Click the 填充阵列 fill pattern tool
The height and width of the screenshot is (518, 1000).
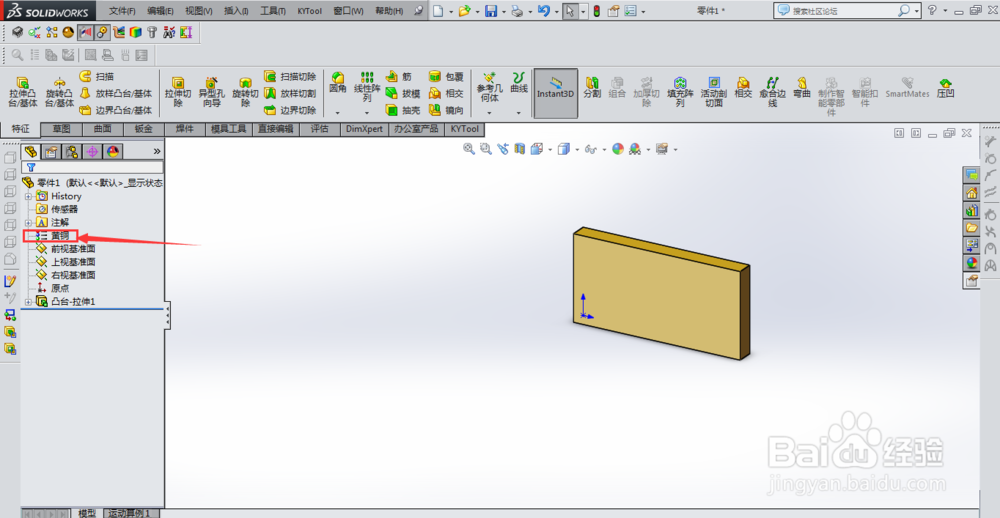point(680,92)
